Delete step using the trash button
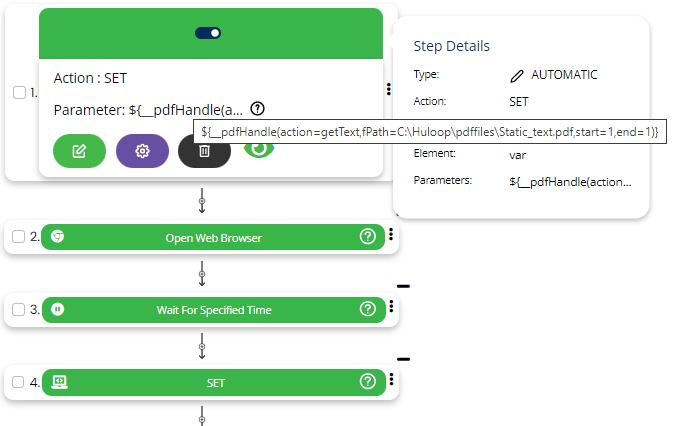Image resolution: width=674 pixels, height=426 pixels. coord(204,151)
